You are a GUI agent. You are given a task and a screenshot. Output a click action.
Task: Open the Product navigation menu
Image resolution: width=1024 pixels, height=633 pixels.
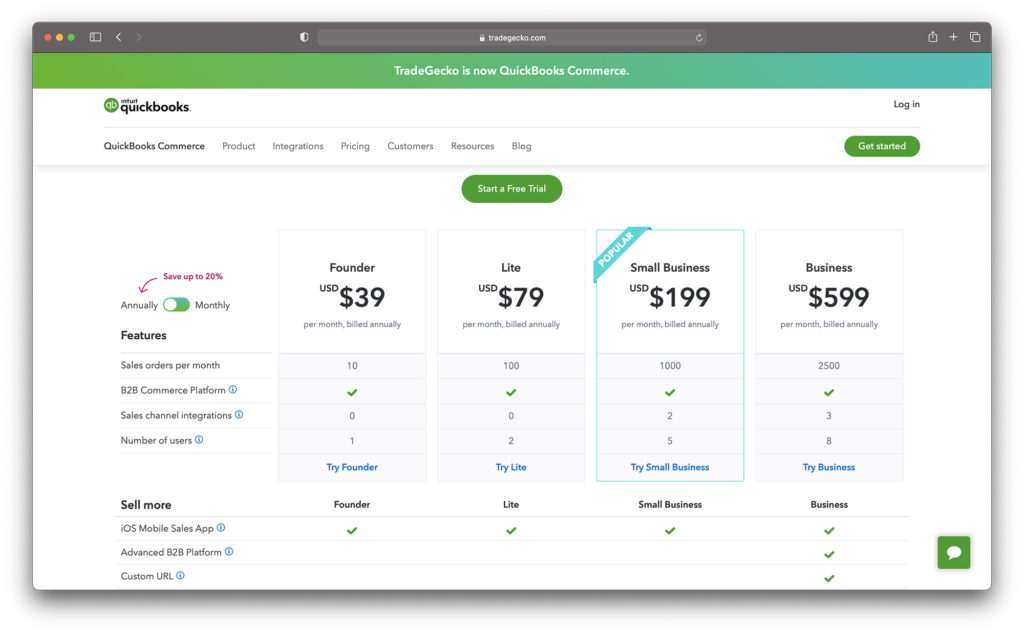point(239,146)
